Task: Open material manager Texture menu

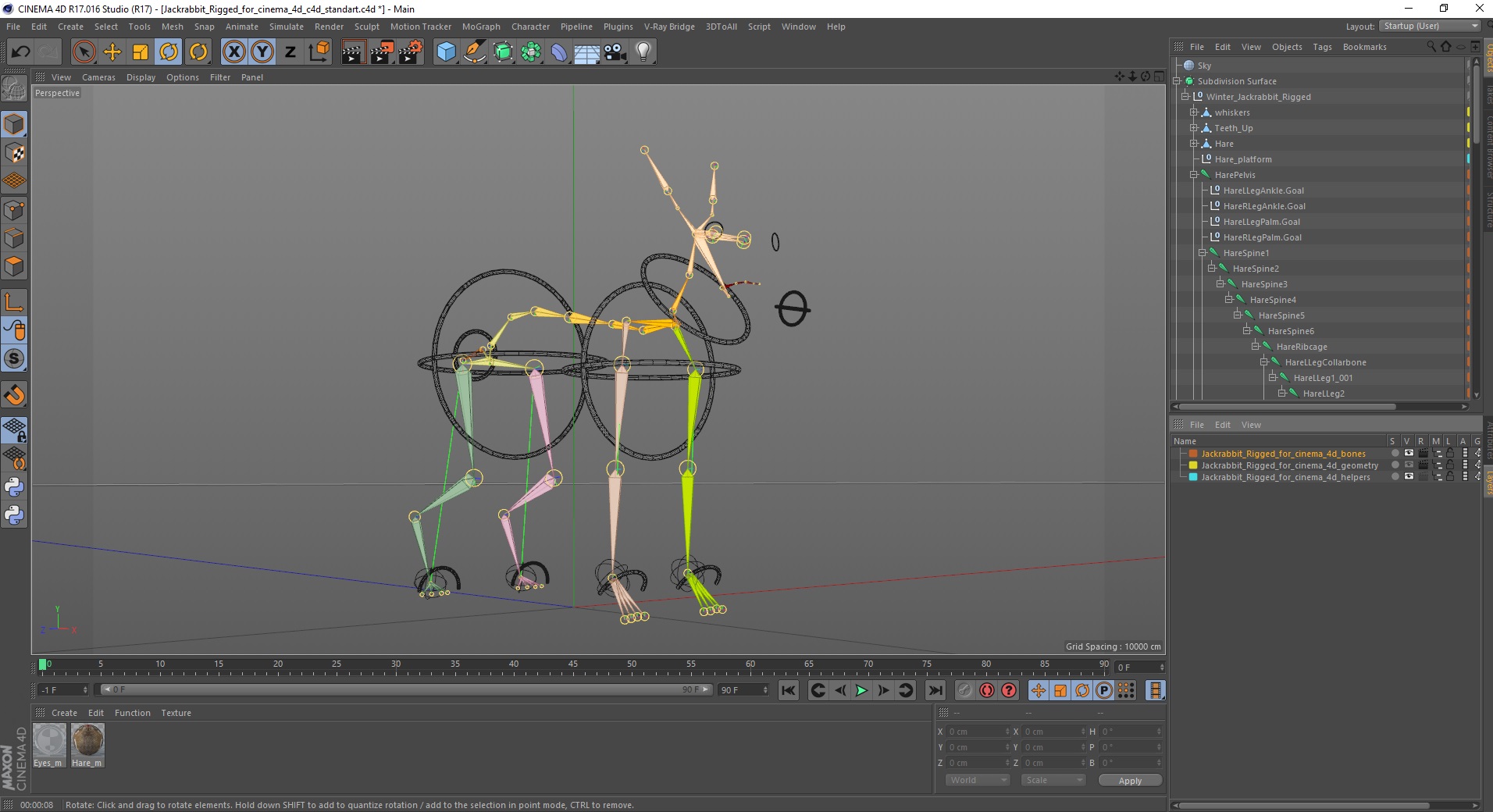Action: click(176, 713)
